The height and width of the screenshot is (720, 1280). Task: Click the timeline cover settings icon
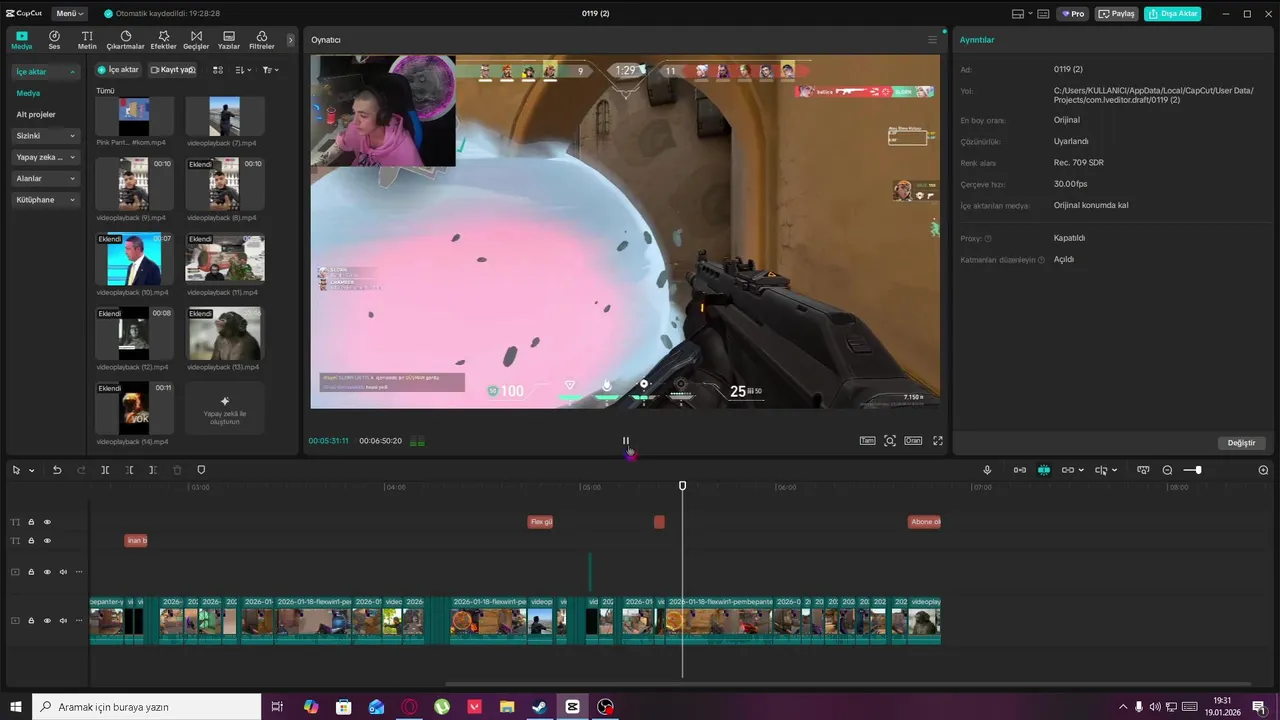(x=1143, y=470)
